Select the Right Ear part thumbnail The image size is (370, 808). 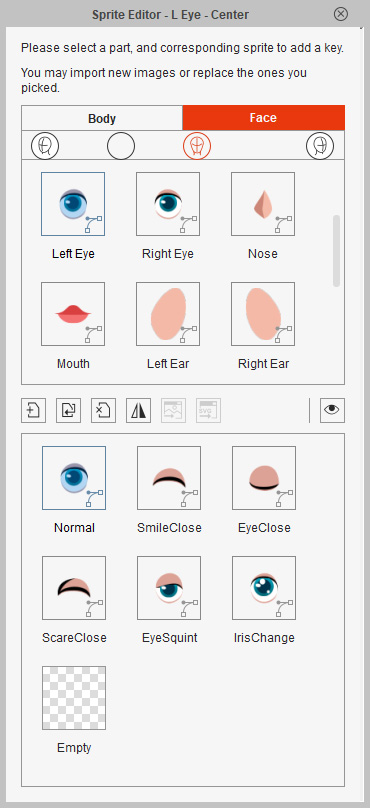263,314
